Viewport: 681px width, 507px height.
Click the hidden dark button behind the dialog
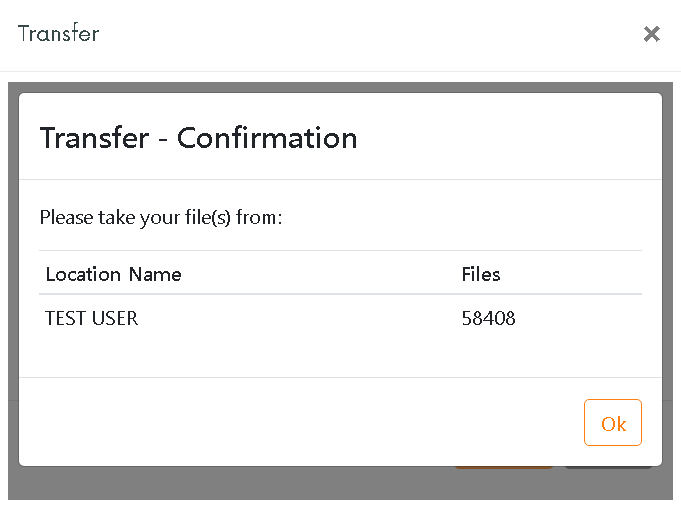click(x=608, y=467)
